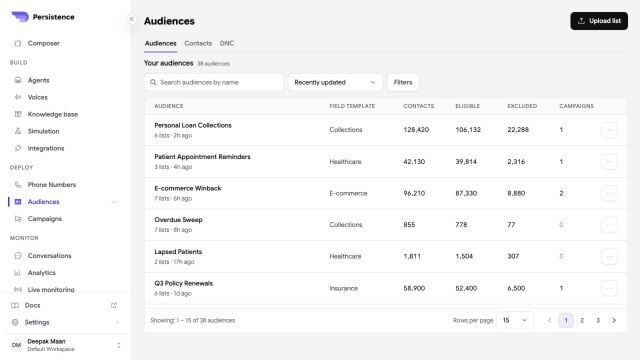The image size is (640, 360).
Task: Click the Live monitoring icon
Action: point(18,289)
